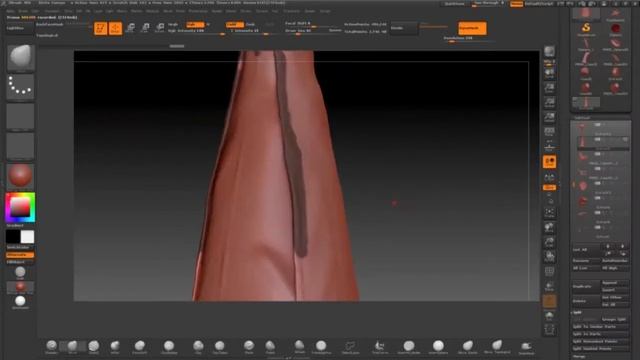The width and height of the screenshot is (640, 360).
Task: Collapse the SubTool panel header
Action: [x=582, y=118]
